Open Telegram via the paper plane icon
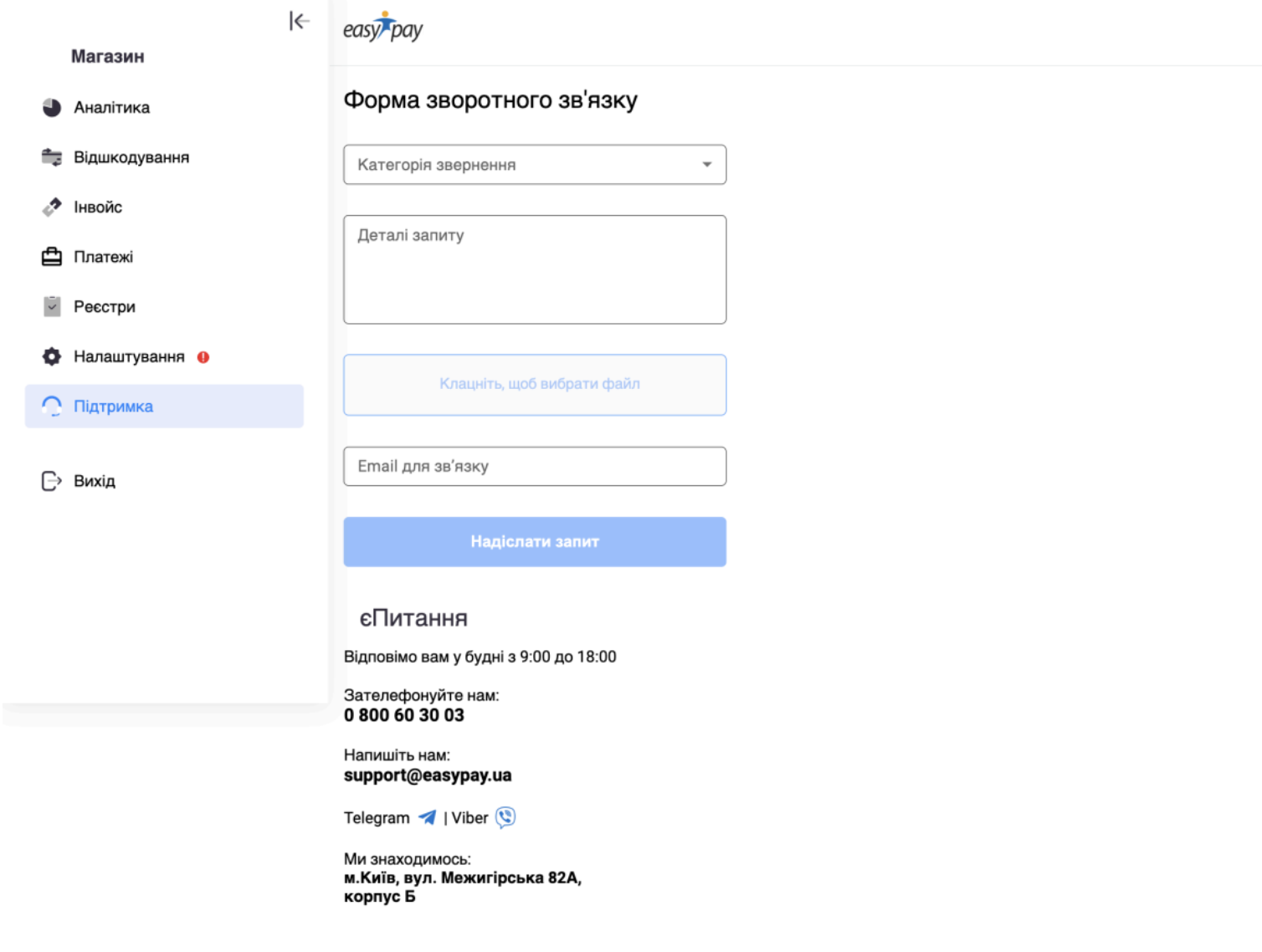This screenshot has width=1262, height=952. pyautogui.click(x=427, y=817)
